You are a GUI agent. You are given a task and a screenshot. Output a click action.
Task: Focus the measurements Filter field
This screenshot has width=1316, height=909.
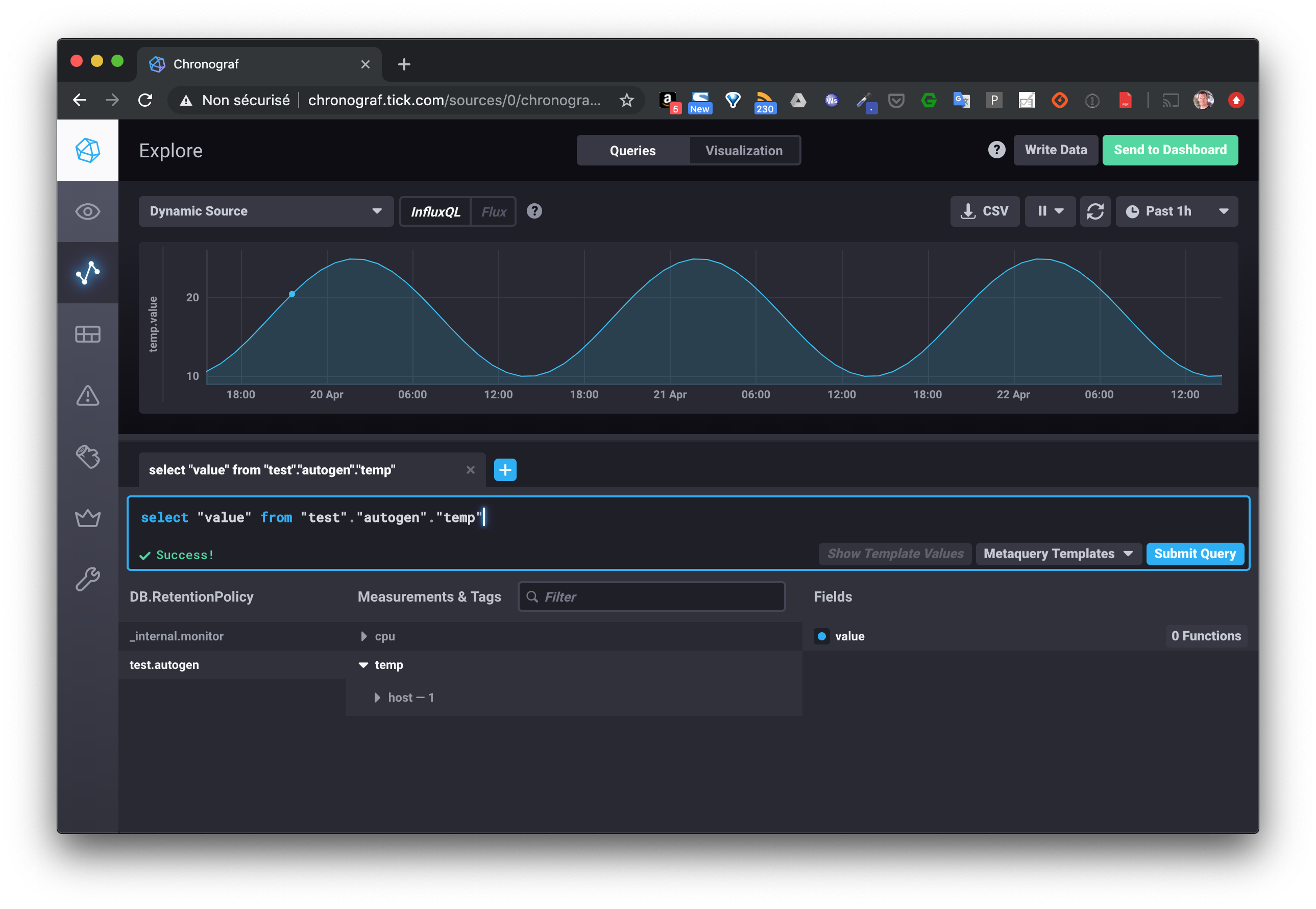click(651, 596)
